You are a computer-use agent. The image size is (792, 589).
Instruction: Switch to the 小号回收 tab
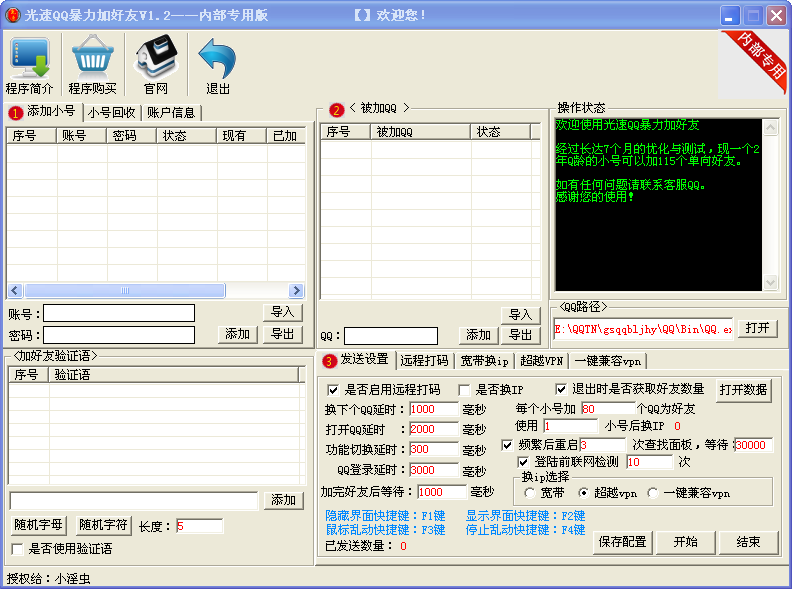pyautogui.click(x=111, y=112)
